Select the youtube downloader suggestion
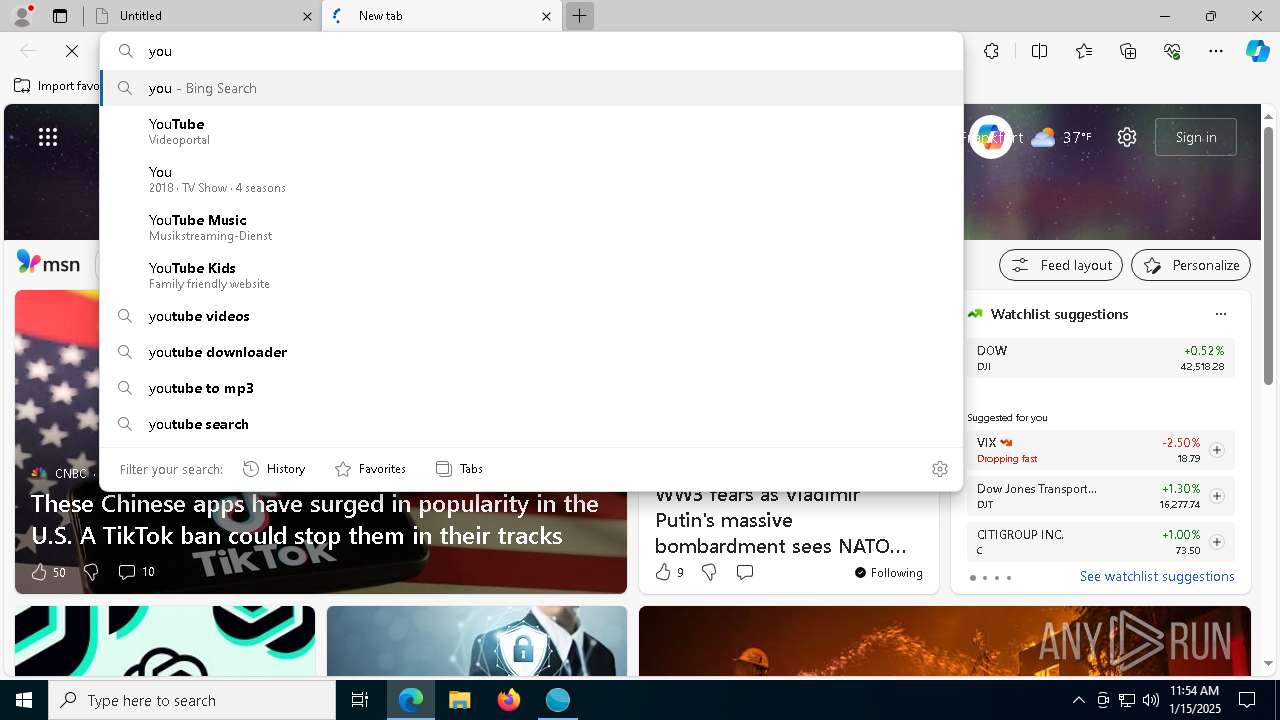 point(531,352)
